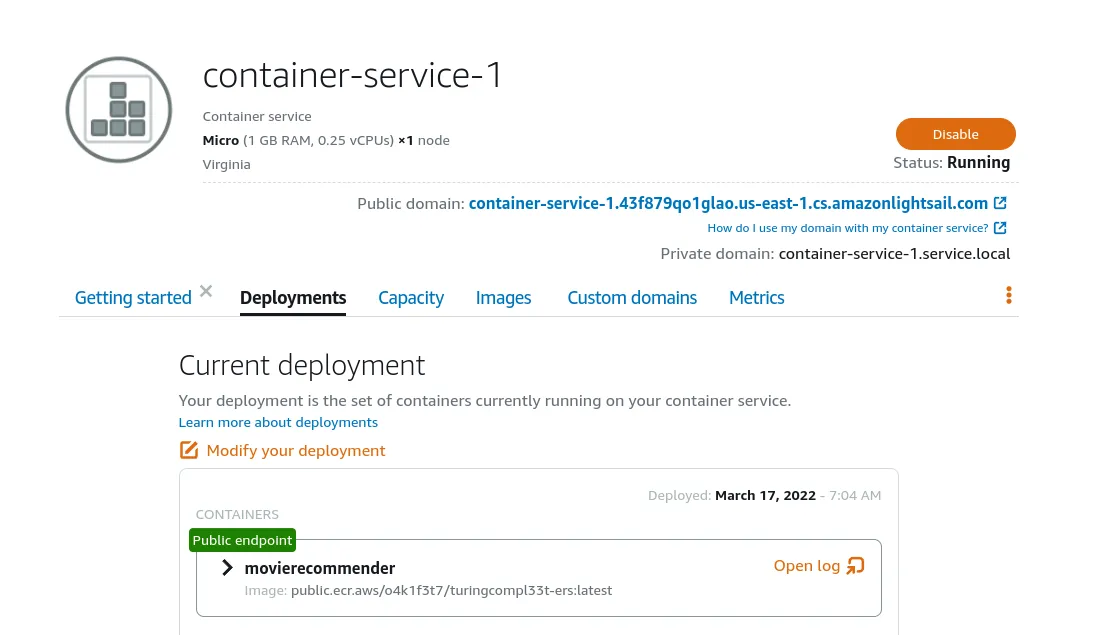Click external link icon next to domain help
Viewport: 1093px width, 635px height.
point(1000,228)
